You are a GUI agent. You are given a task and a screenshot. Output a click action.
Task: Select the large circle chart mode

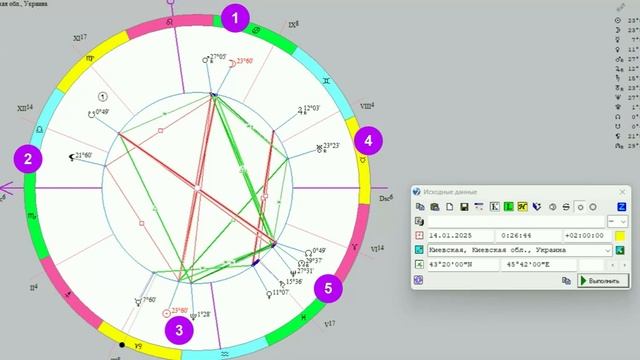(x=593, y=207)
